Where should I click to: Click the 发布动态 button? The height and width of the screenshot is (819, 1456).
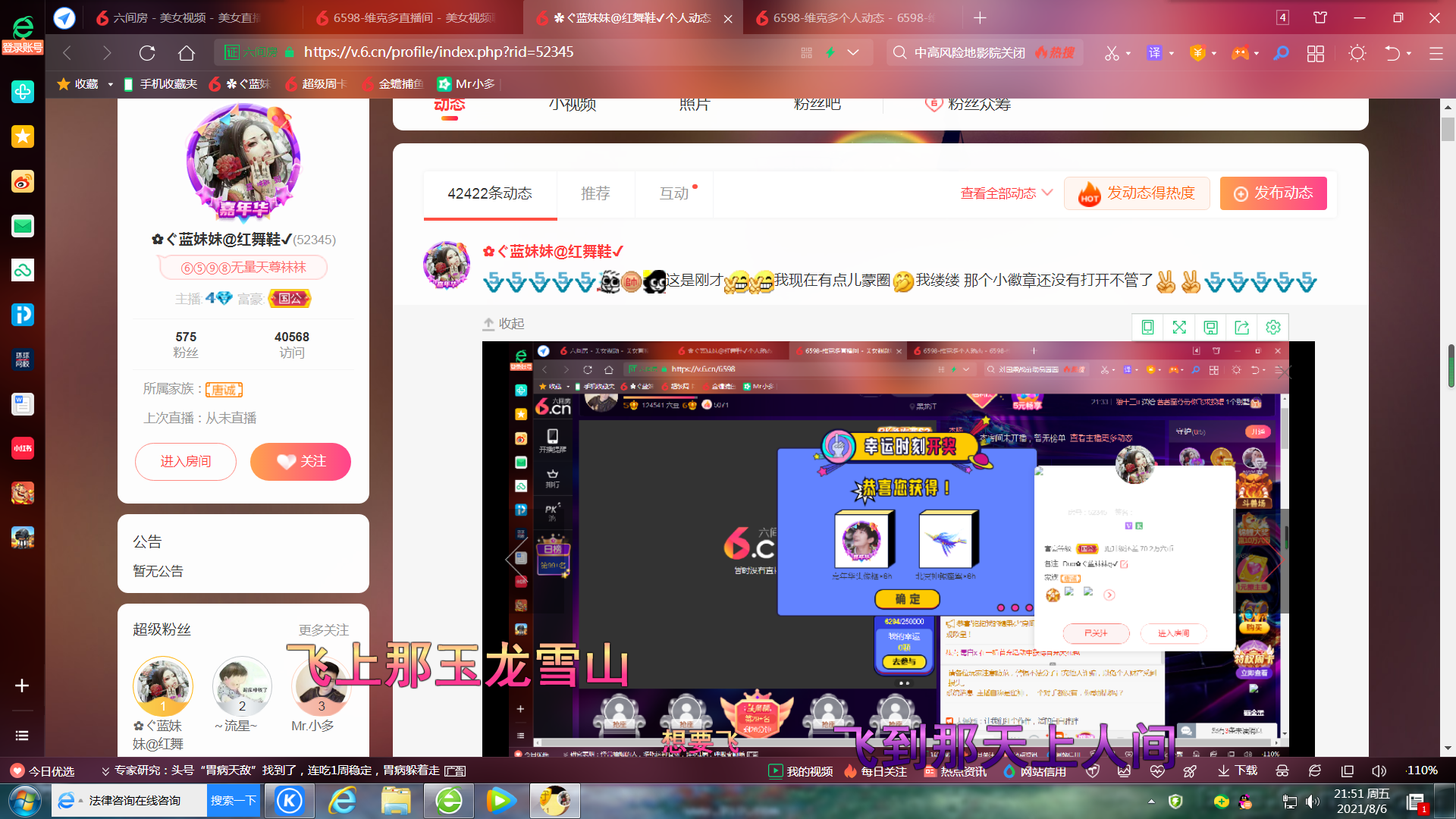1273,193
